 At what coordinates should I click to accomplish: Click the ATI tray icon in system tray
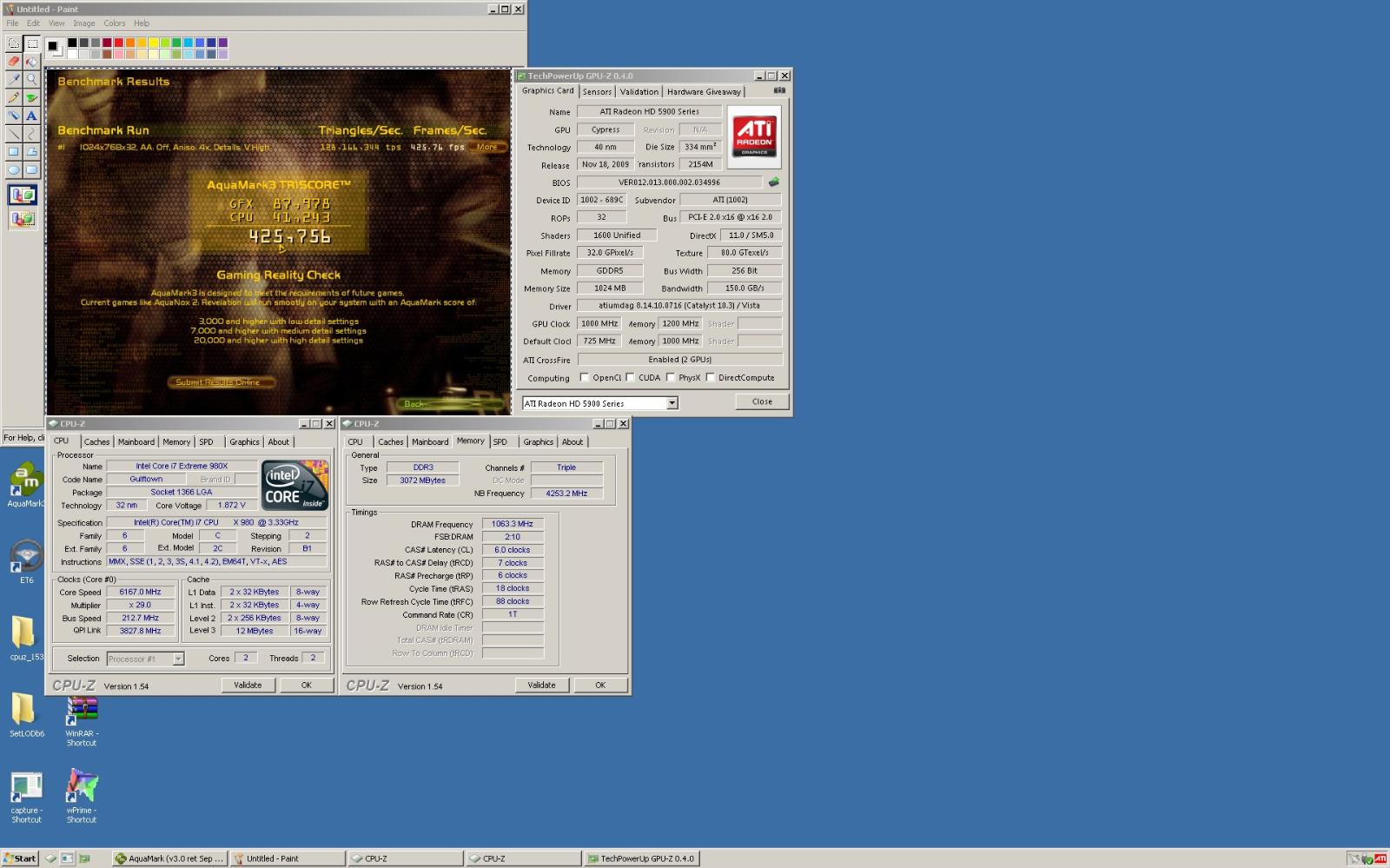pos(1380,859)
